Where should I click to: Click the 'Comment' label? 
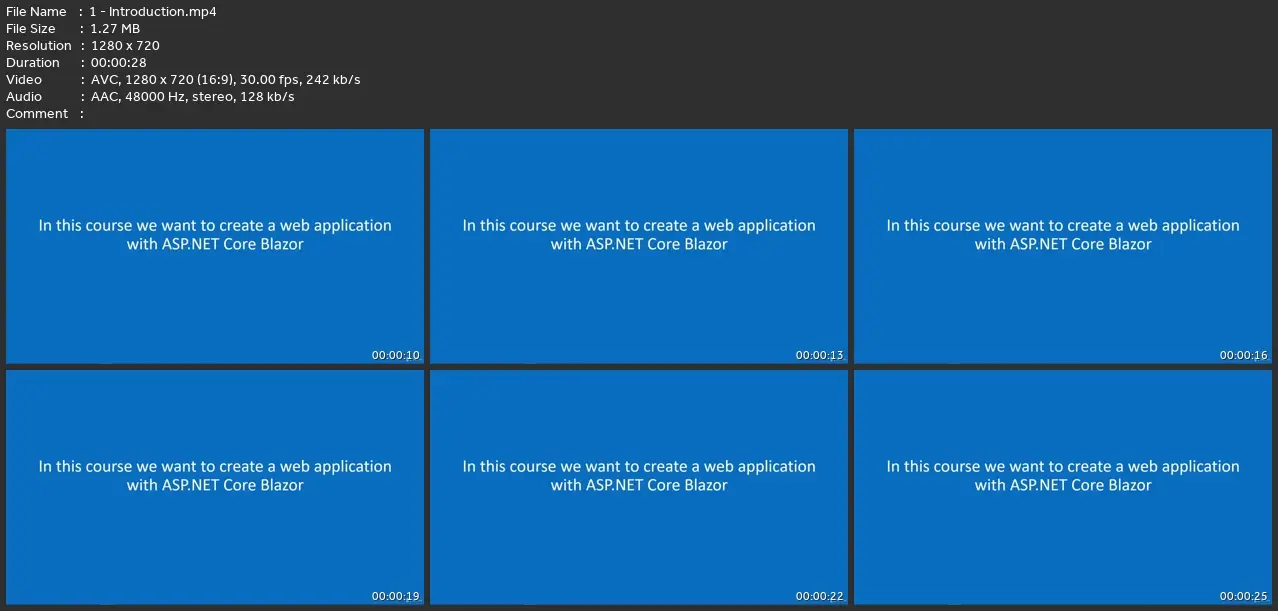click(x=37, y=114)
